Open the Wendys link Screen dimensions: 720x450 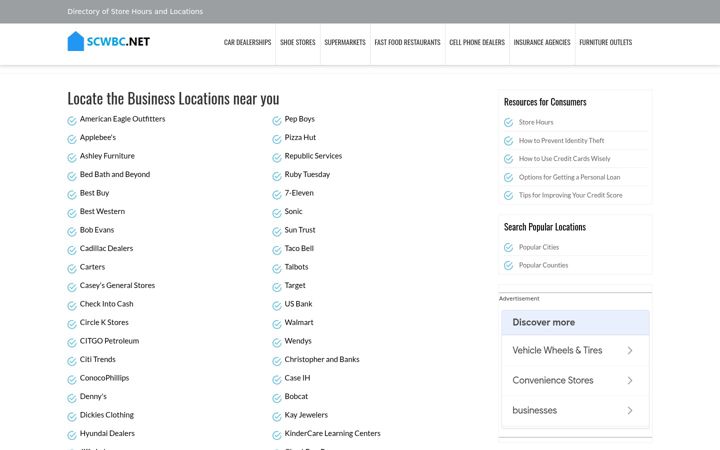tap(298, 341)
